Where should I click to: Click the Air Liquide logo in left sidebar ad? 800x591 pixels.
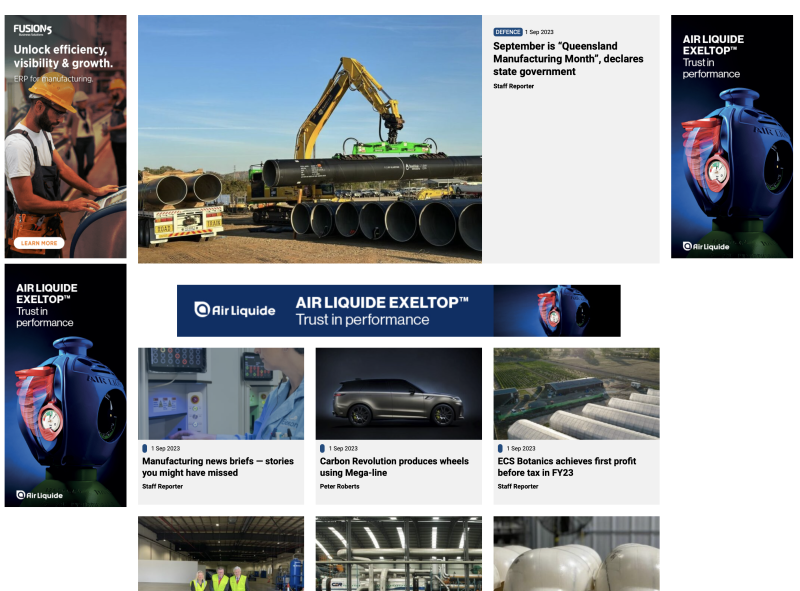click(x=39, y=494)
